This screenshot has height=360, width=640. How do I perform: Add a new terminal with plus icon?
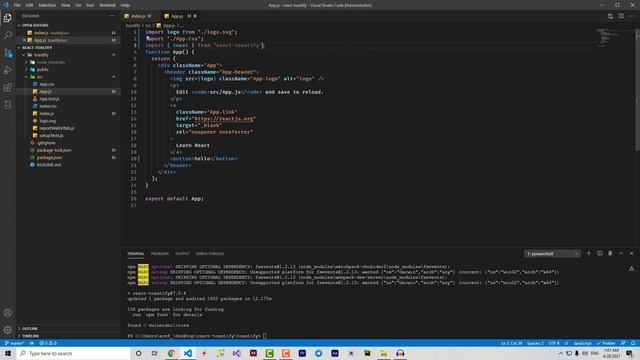(589, 253)
